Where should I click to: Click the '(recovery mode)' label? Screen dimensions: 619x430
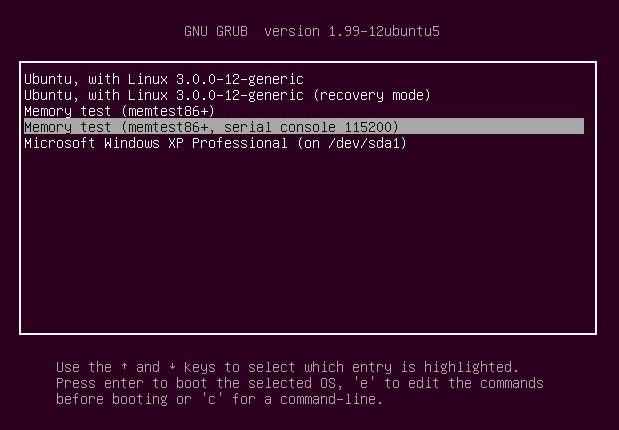pyautogui.click(x=371, y=95)
